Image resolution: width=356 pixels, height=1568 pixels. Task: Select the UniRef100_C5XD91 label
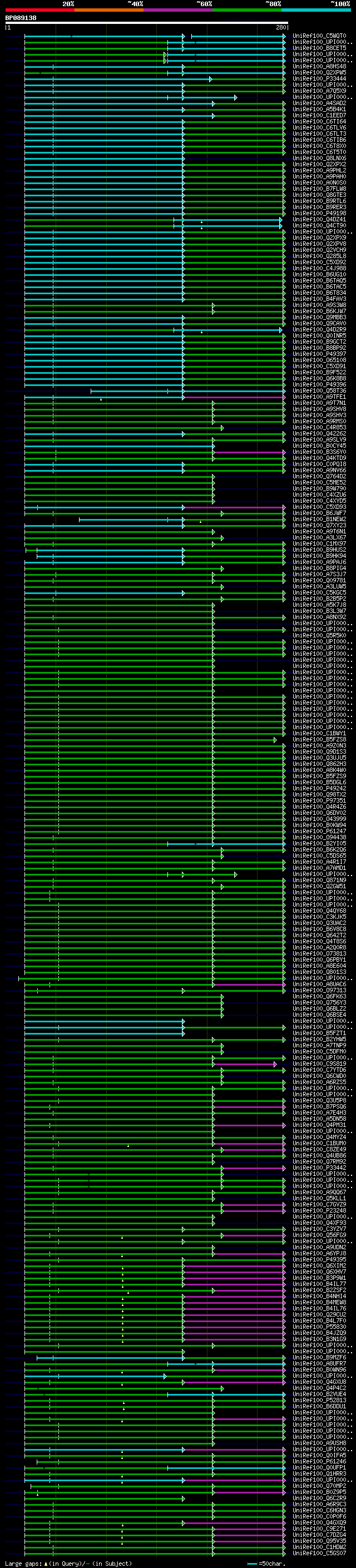click(319, 367)
